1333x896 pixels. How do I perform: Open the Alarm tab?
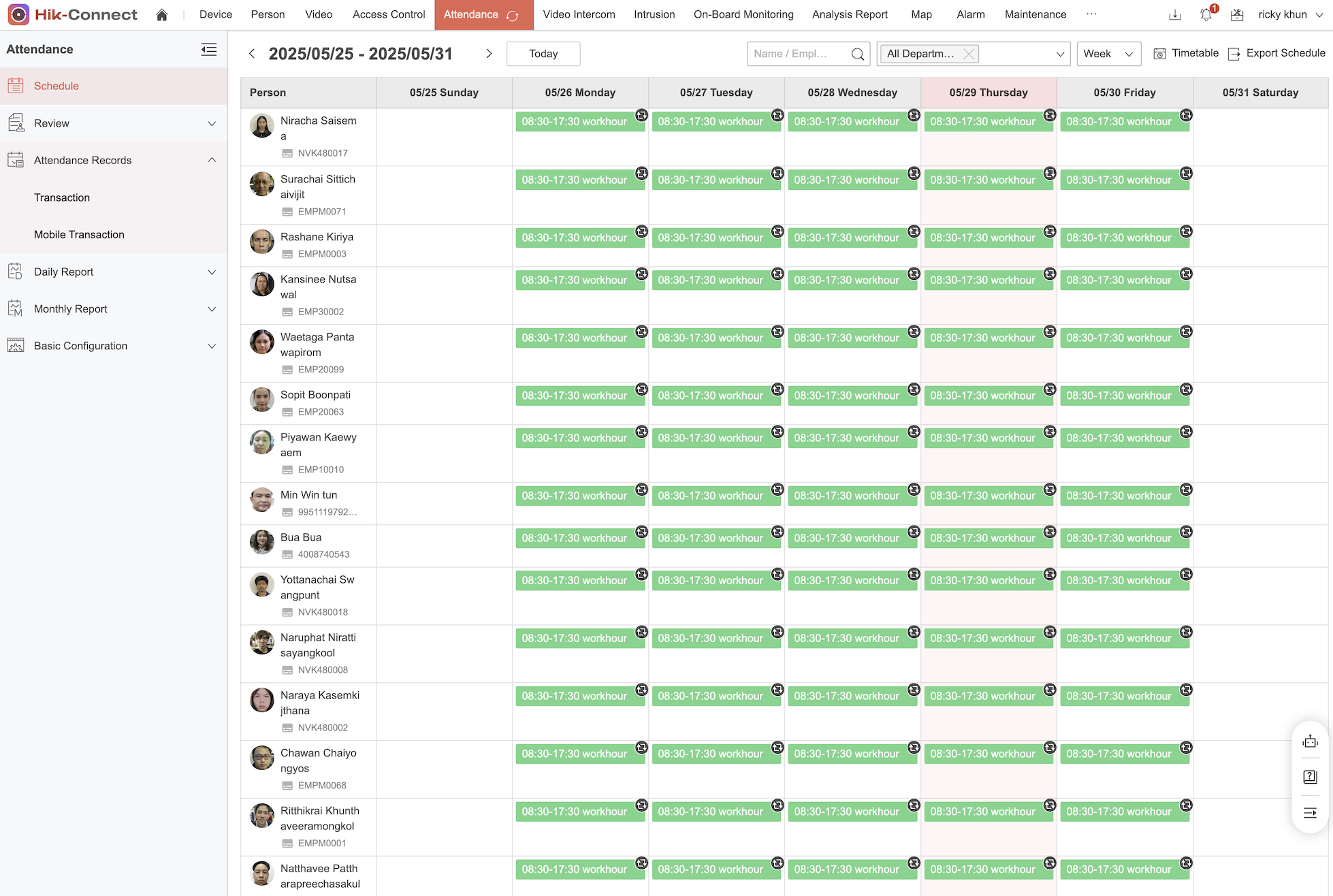[x=970, y=14]
